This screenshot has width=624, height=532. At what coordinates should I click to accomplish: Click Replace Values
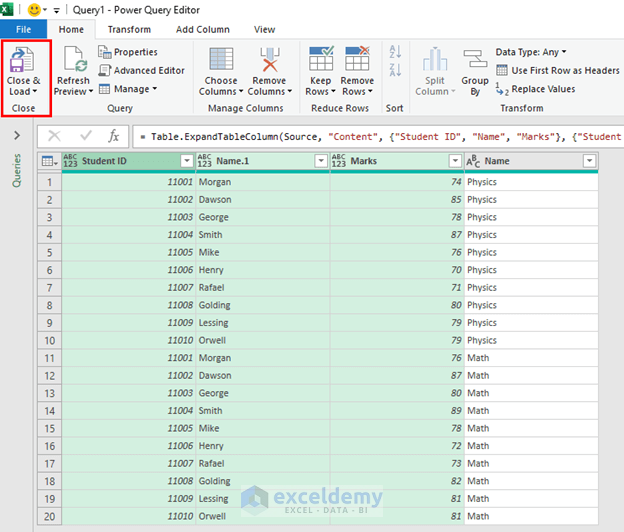(x=536, y=89)
